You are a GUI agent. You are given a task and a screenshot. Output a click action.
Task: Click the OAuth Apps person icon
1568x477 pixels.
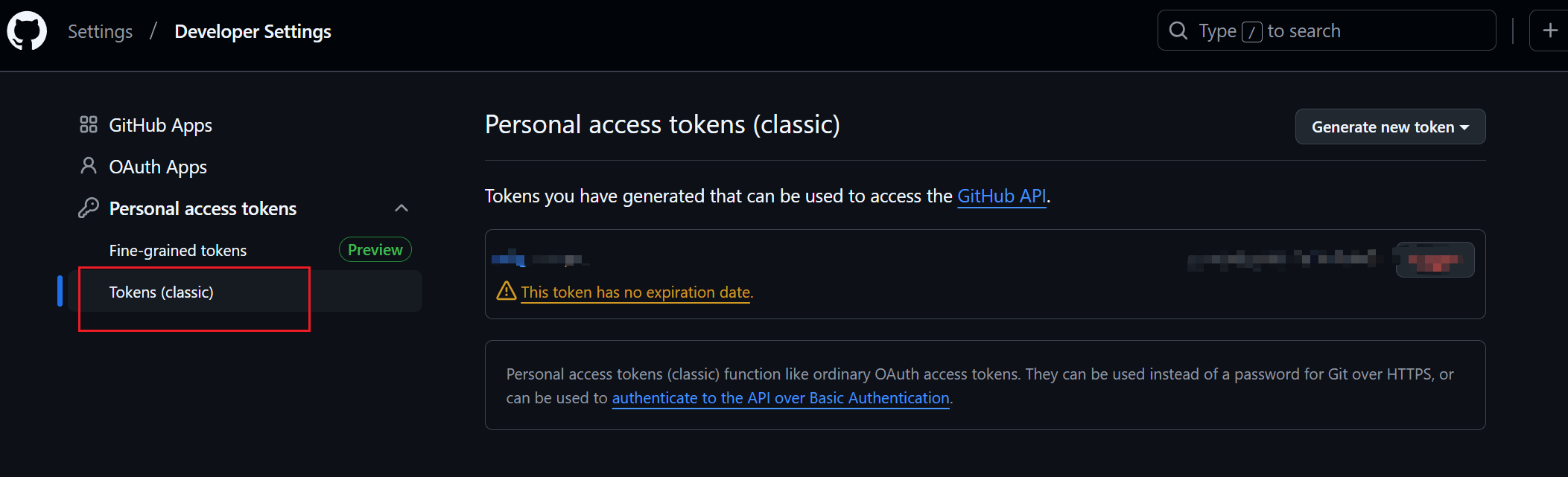[x=89, y=166]
